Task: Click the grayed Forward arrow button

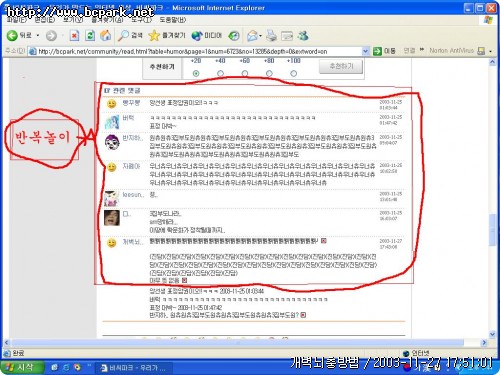Action: coord(51,36)
